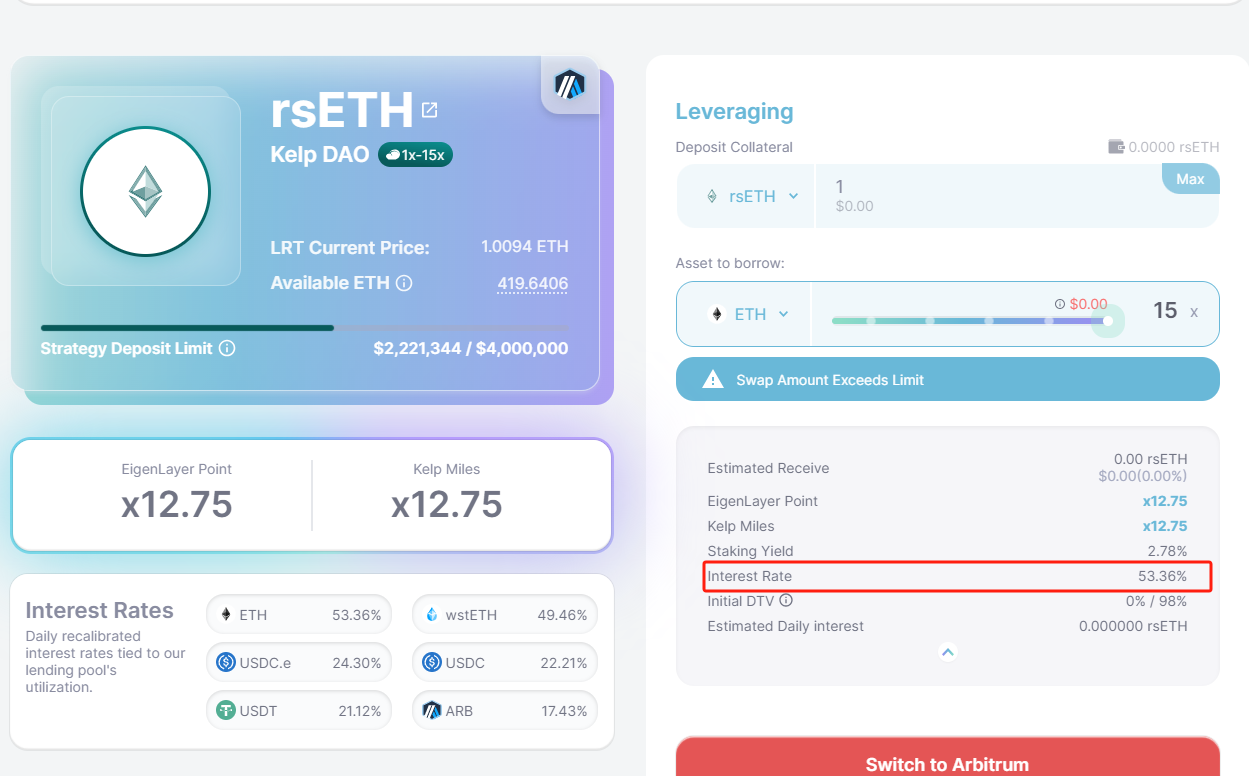Click the info icon beside $0.00 above slider

pos(1060,304)
